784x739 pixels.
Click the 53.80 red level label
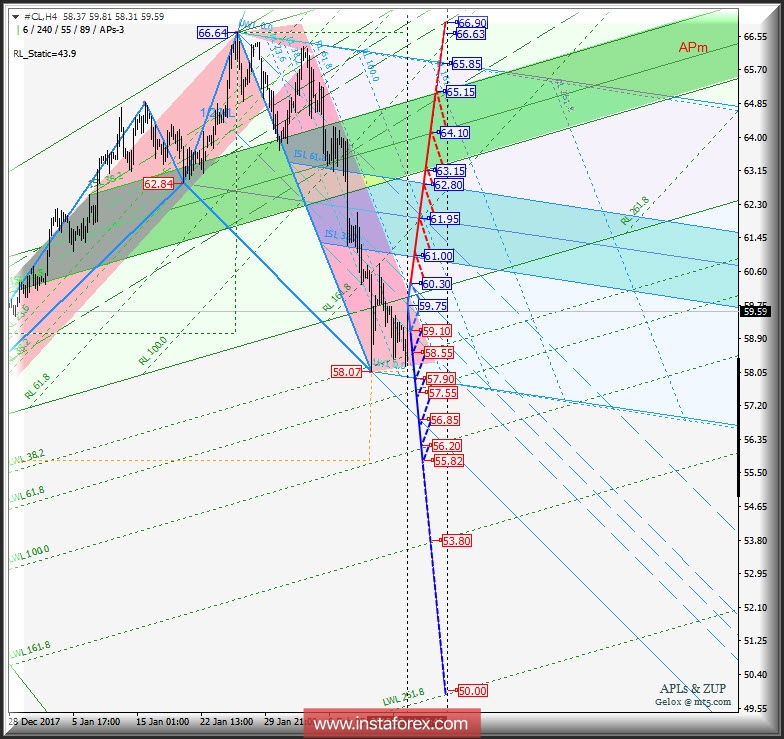tap(456, 540)
